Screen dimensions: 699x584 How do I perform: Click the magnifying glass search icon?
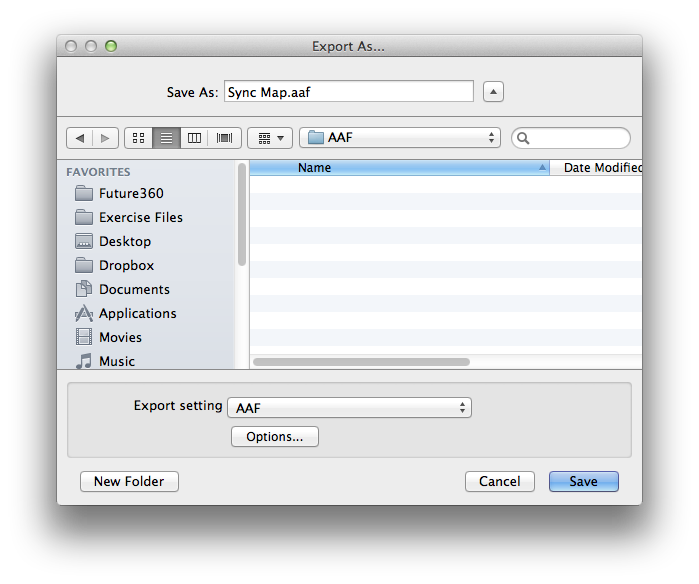pos(523,139)
